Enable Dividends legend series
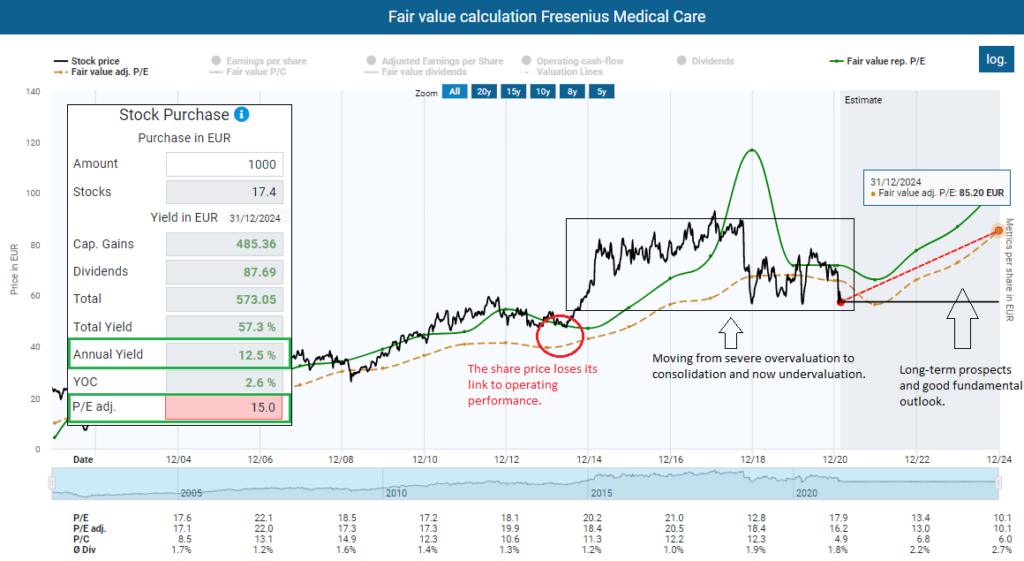 [x=705, y=61]
